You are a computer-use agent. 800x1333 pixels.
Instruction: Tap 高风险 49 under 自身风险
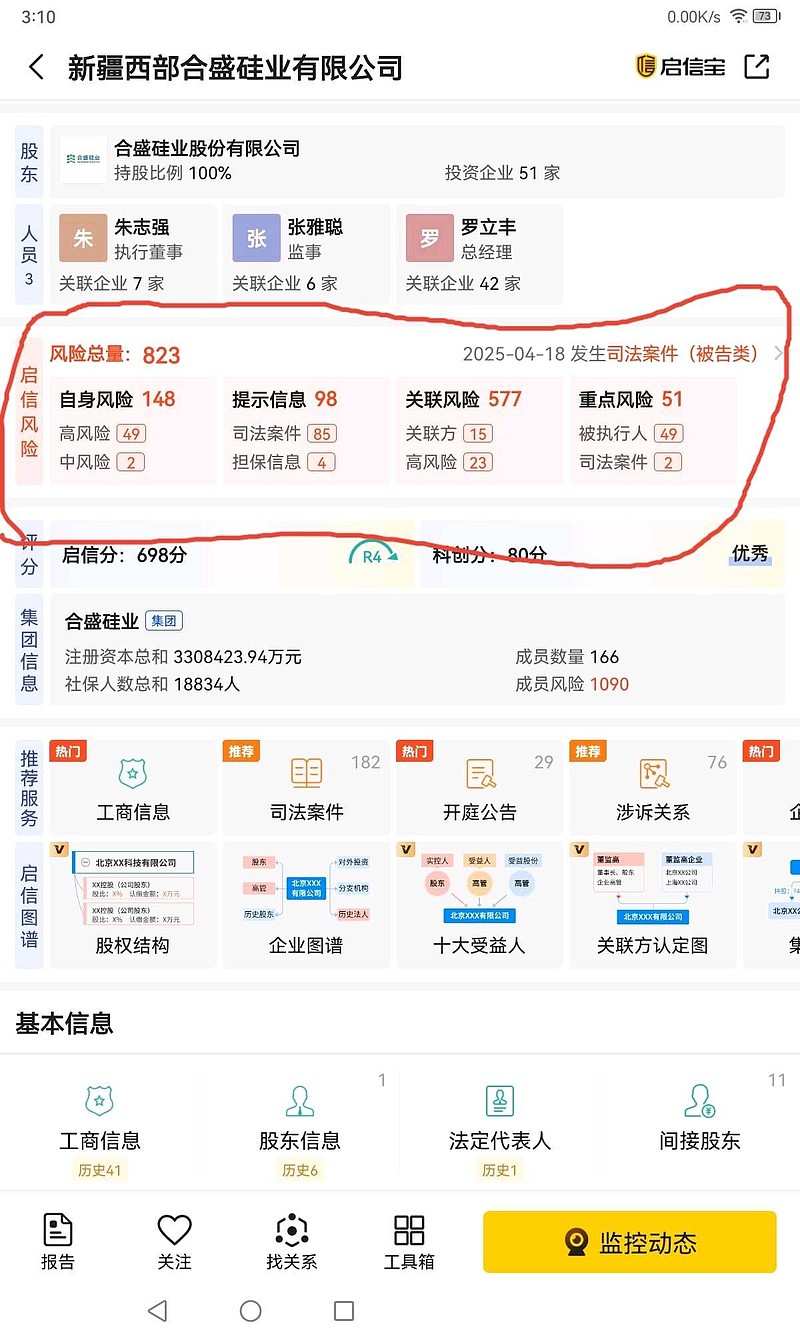(102, 434)
